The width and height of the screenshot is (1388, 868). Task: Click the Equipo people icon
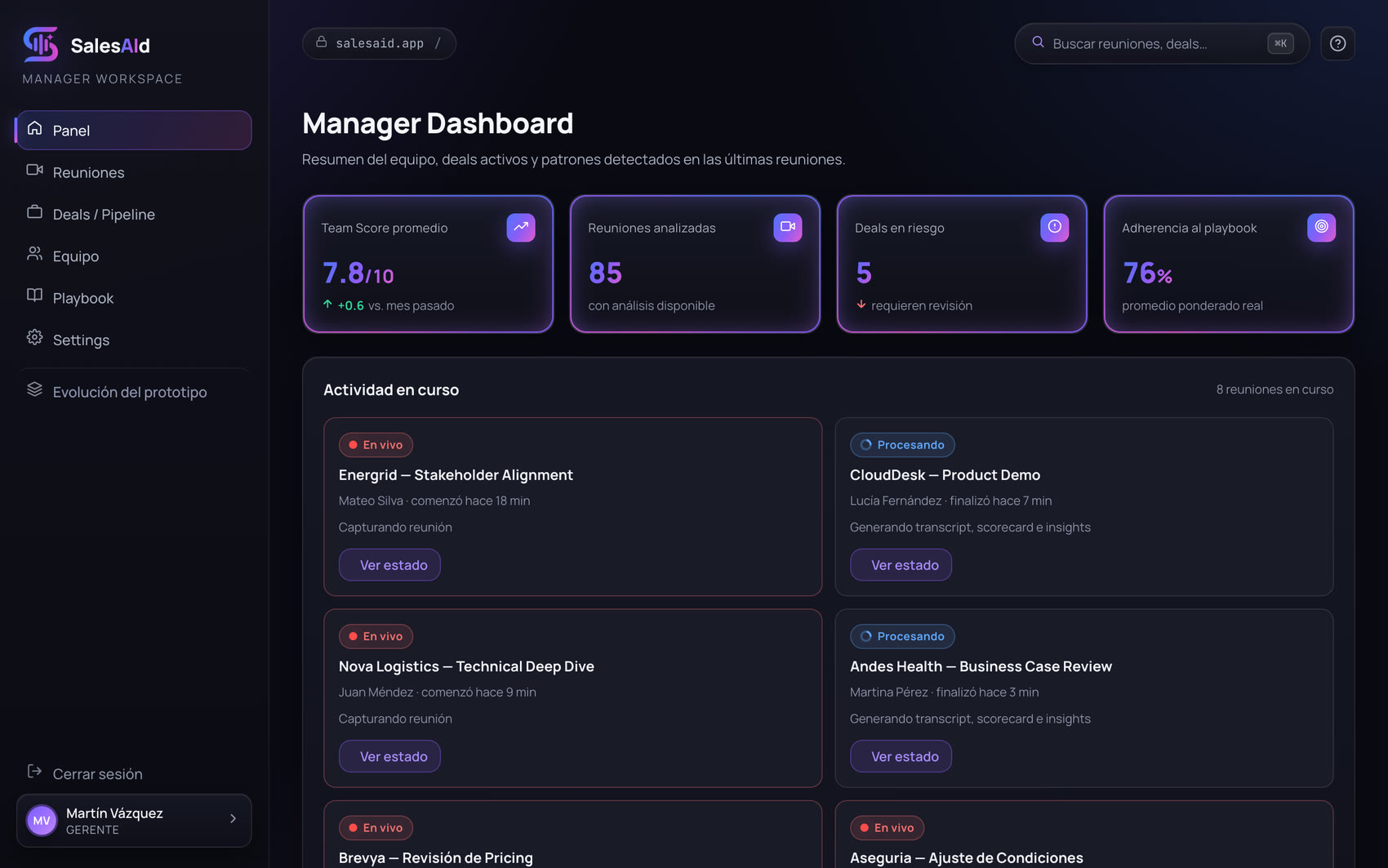(34, 254)
